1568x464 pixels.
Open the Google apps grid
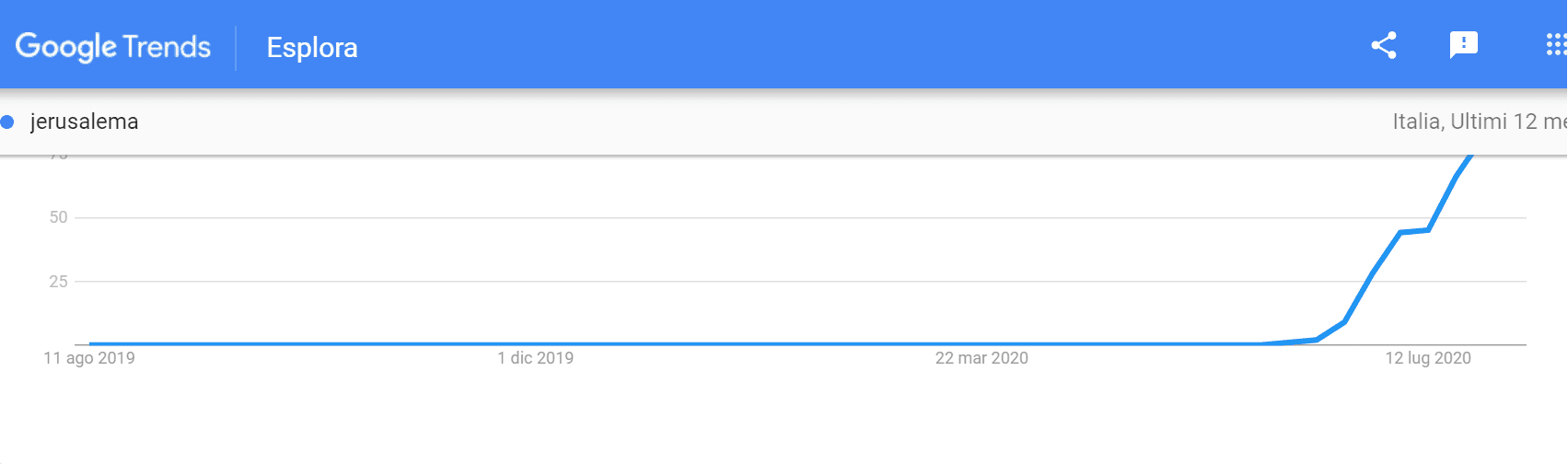(x=1555, y=45)
